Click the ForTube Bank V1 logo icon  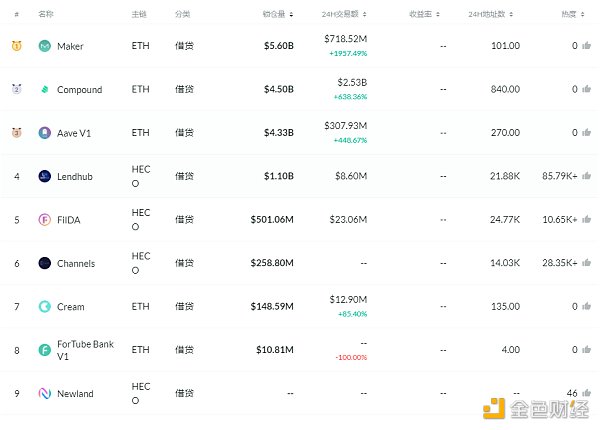pos(45,350)
